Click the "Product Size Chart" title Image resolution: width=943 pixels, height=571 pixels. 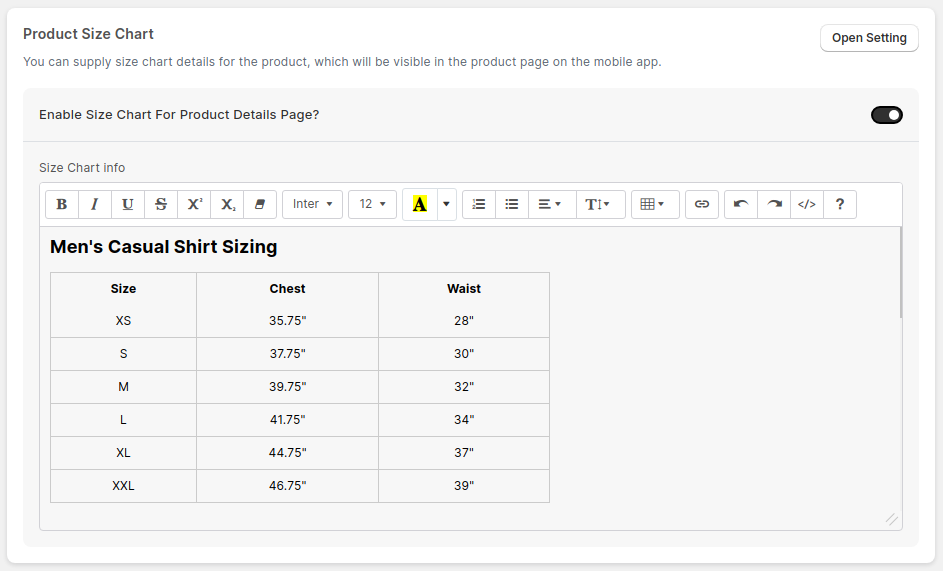88,34
